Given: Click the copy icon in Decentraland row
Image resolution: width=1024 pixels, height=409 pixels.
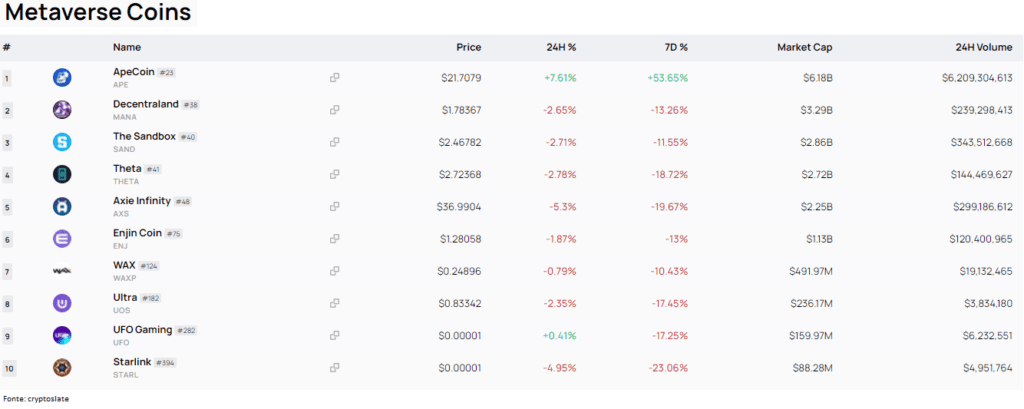Looking at the screenshot, I should [x=334, y=110].
